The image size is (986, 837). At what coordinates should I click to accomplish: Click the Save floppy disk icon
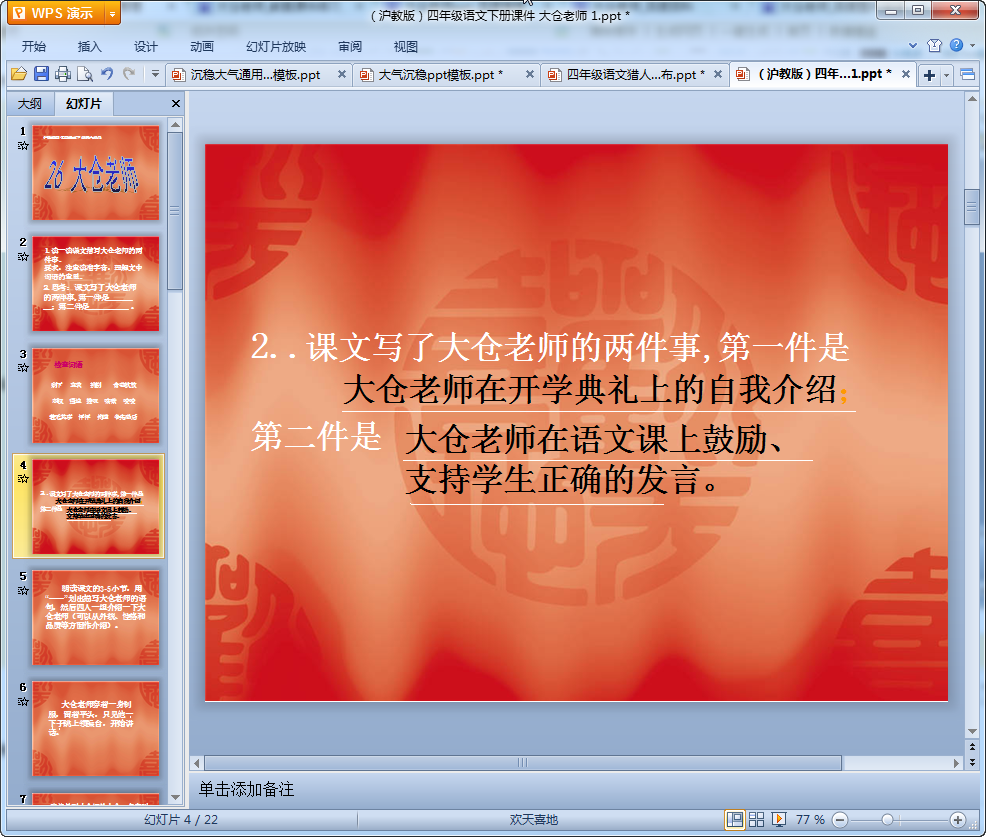click(x=41, y=74)
